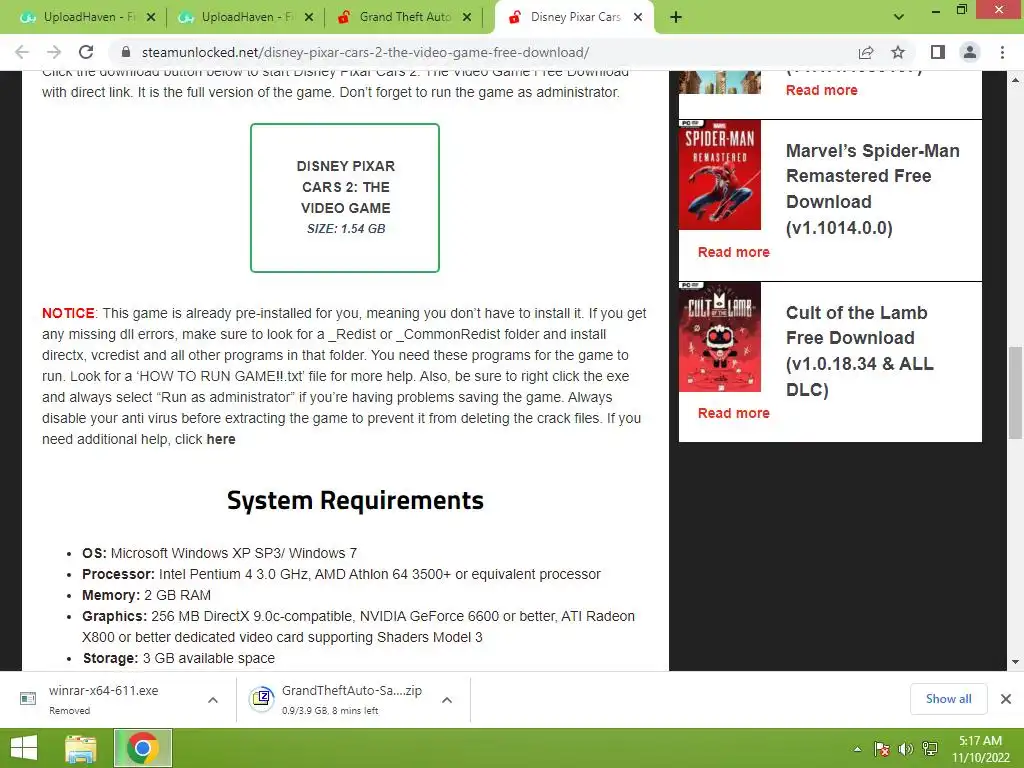This screenshot has height=768, width=1024.
Task: Close the Disney Pixar Cars tab
Action: [638, 17]
